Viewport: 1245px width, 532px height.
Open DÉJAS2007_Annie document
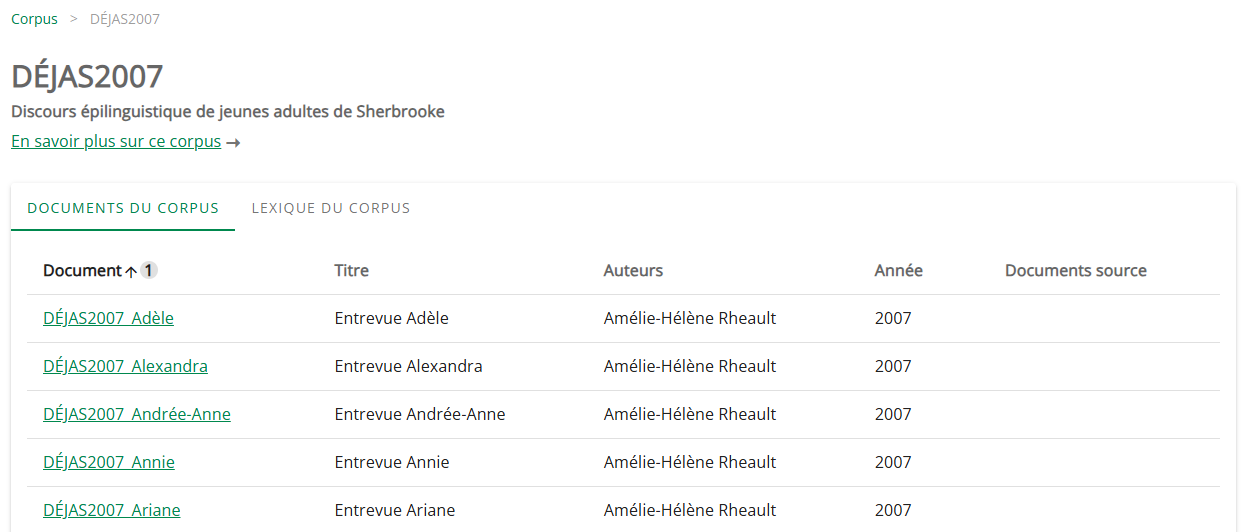tap(108, 462)
